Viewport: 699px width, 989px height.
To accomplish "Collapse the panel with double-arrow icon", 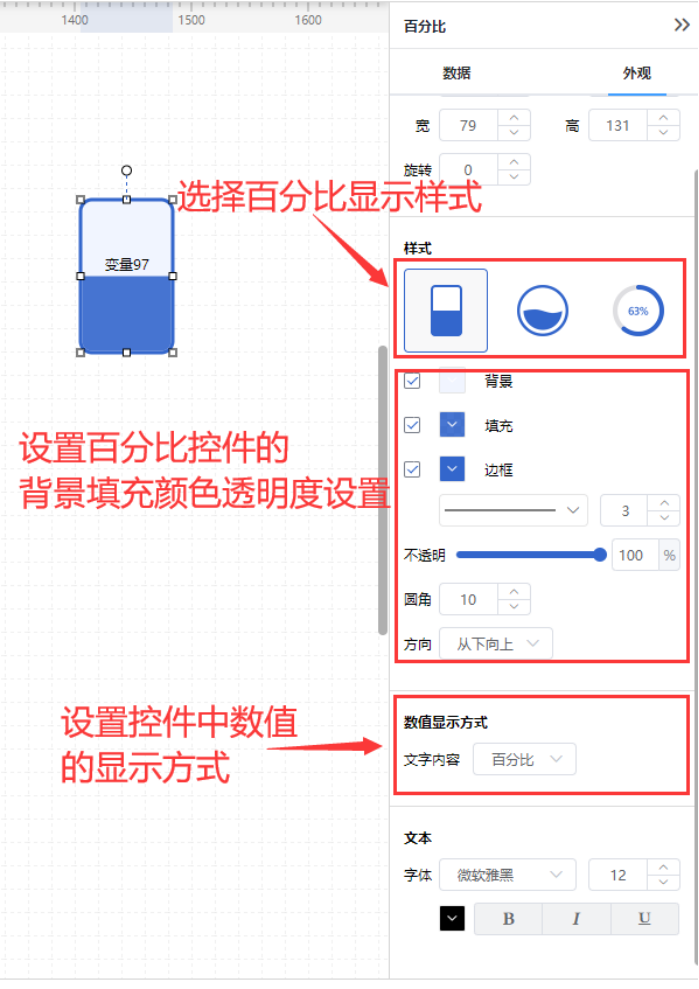I will click(x=681, y=25).
